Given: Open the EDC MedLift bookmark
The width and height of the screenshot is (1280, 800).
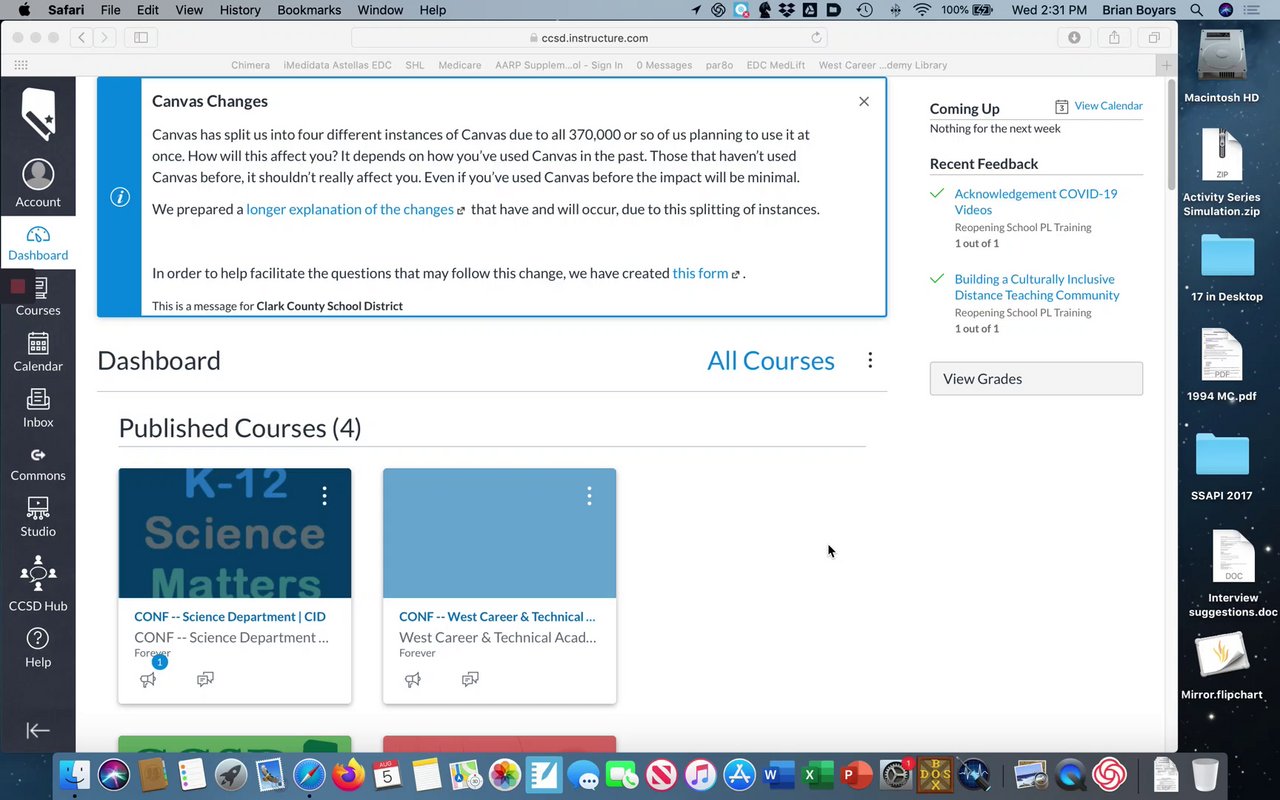Looking at the screenshot, I should tap(775, 65).
